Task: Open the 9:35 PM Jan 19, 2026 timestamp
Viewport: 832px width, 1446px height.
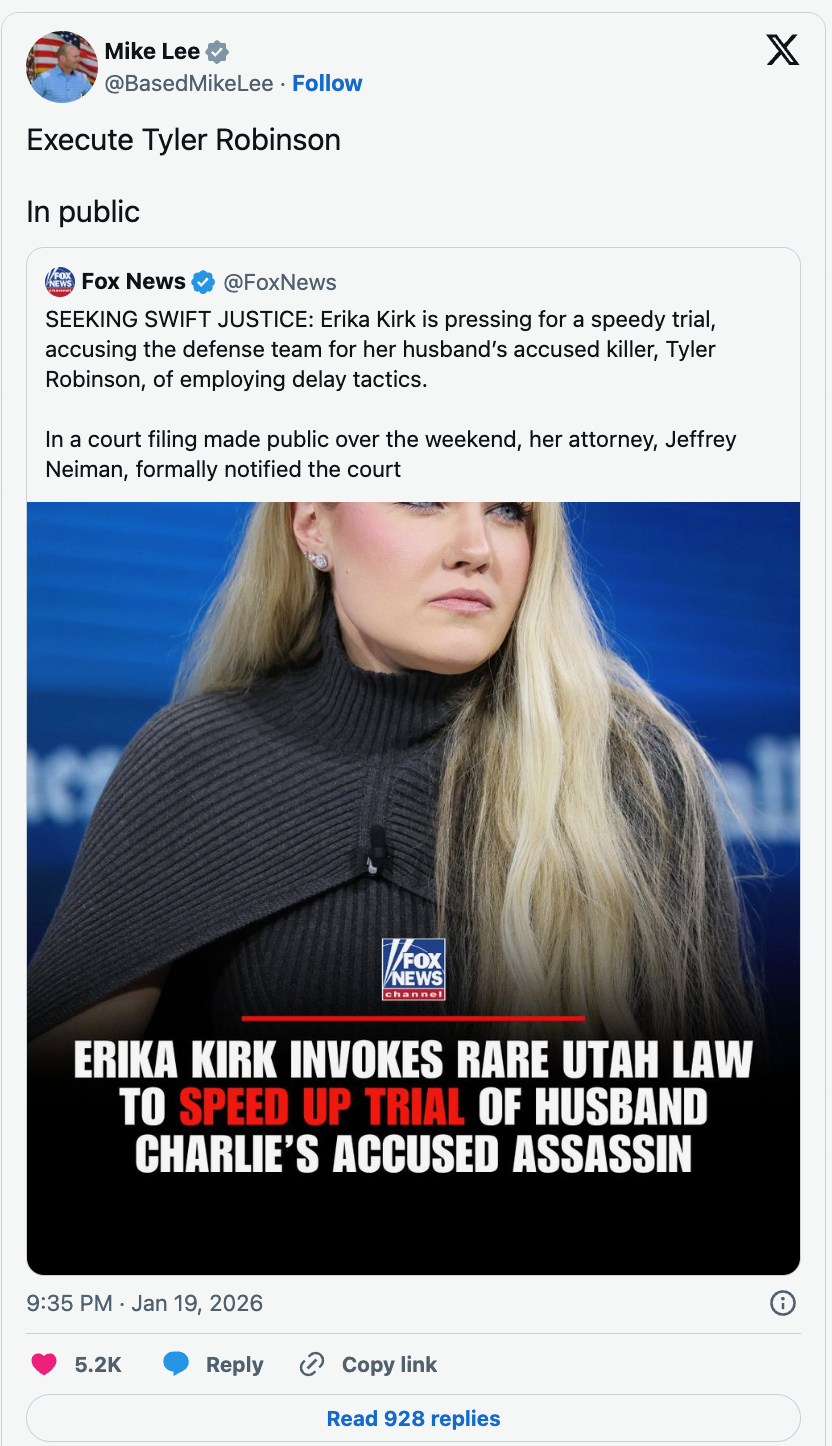Action: click(x=145, y=1303)
